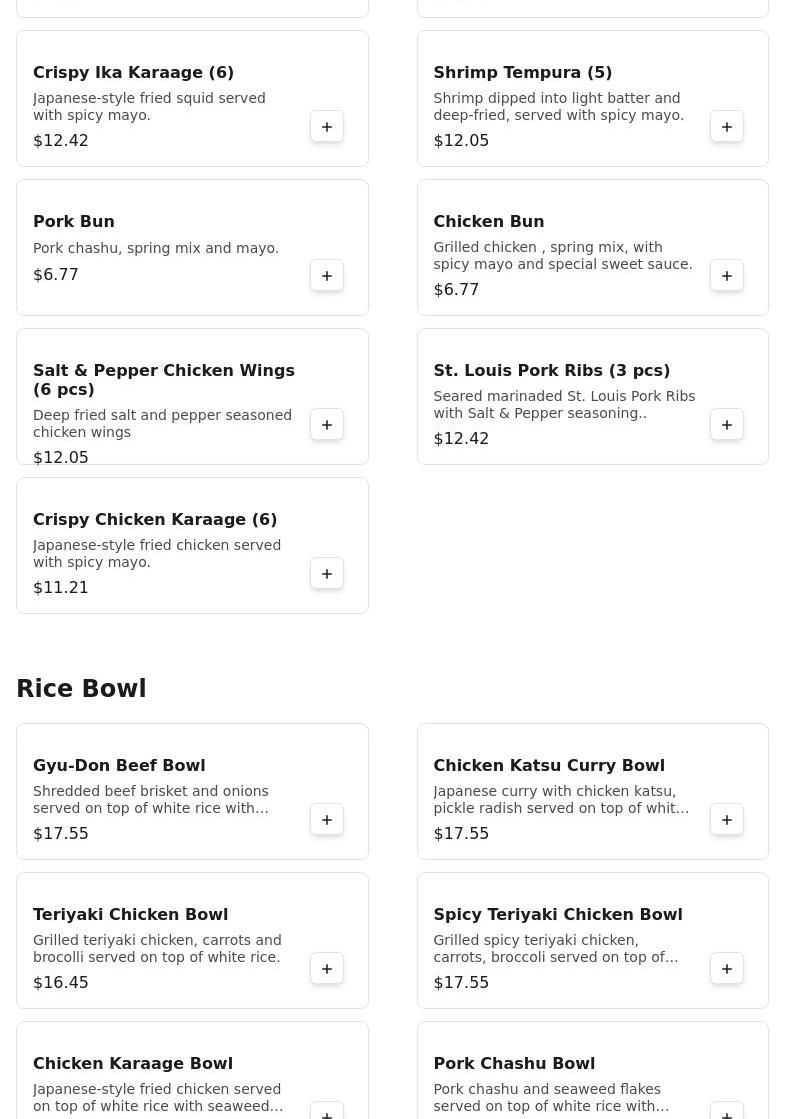
Task: Open Pork Bun item details
Action: (74, 222)
